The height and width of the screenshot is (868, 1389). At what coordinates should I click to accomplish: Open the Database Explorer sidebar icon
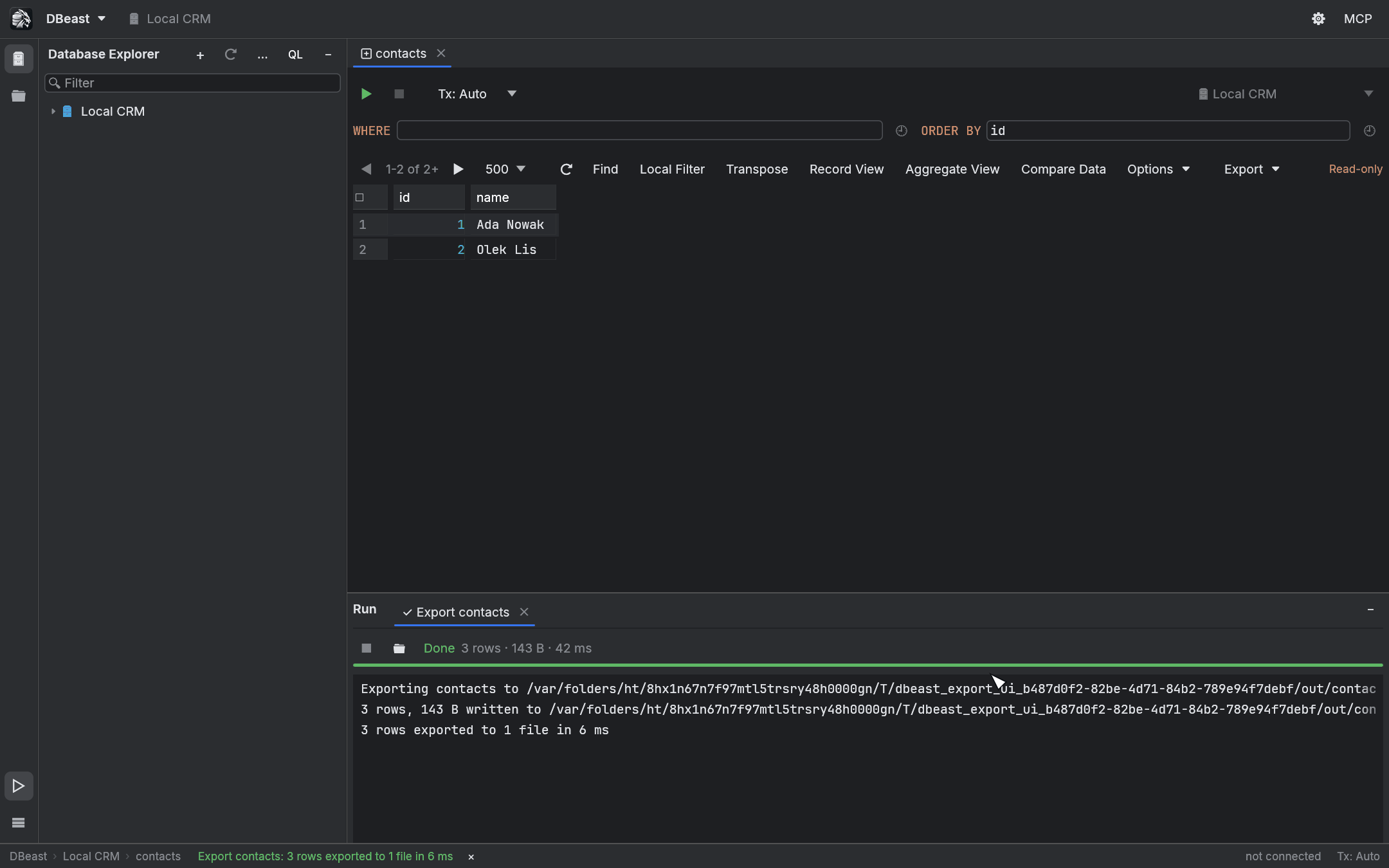(19, 59)
